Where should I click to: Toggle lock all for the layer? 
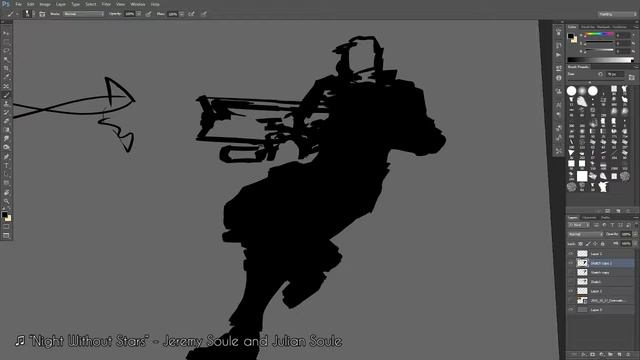point(602,244)
